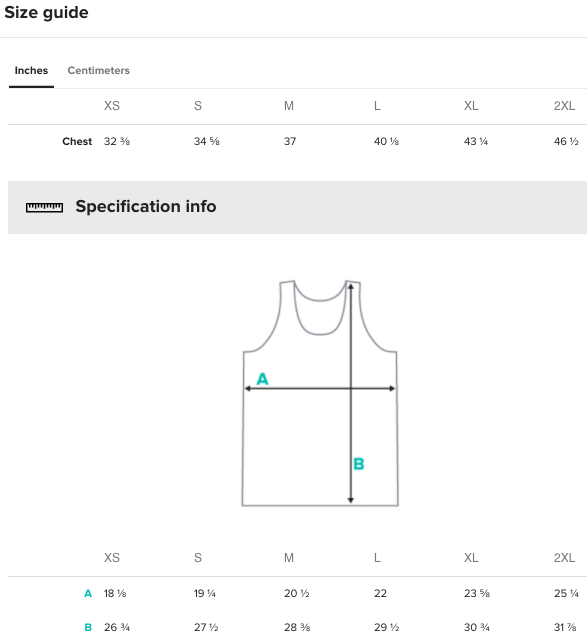Click the XL length value 30 ¾
The width and height of the screenshot is (587, 641).
[477, 627]
